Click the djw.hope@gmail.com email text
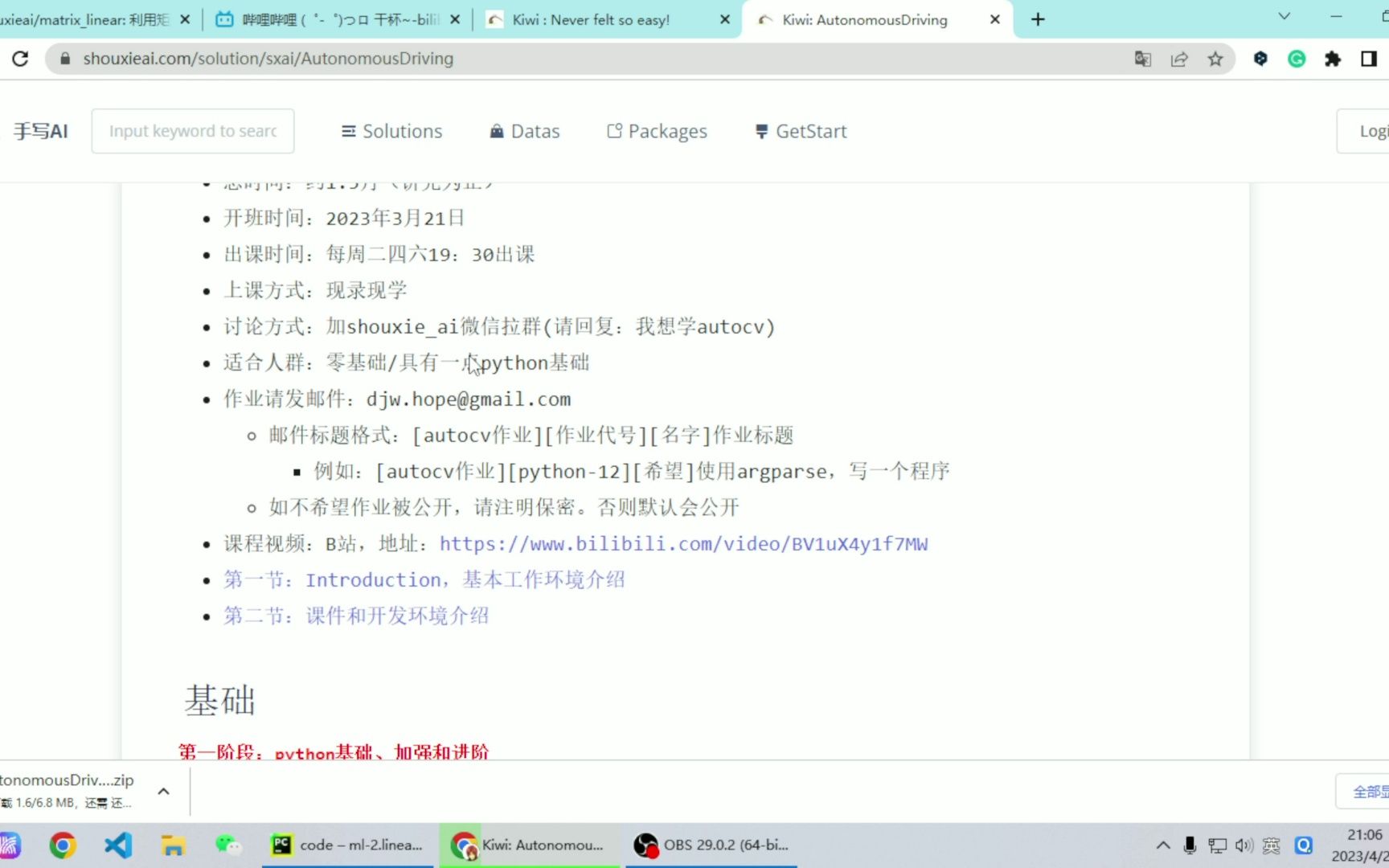The image size is (1389, 868). pos(469,399)
